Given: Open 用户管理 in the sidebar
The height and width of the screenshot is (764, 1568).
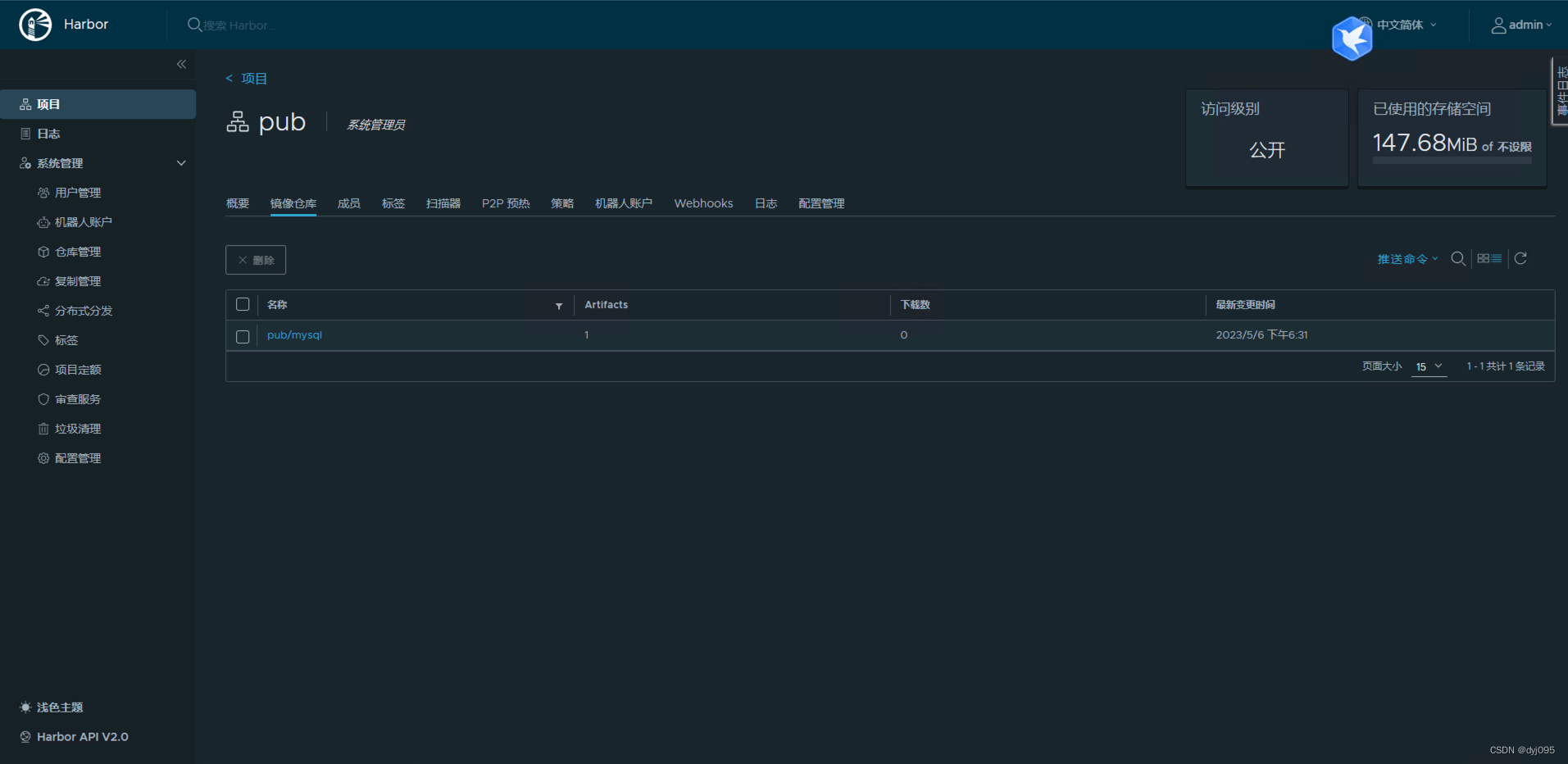Looking at the screenshot, I should pyautogui.click(x=78, y=193).
